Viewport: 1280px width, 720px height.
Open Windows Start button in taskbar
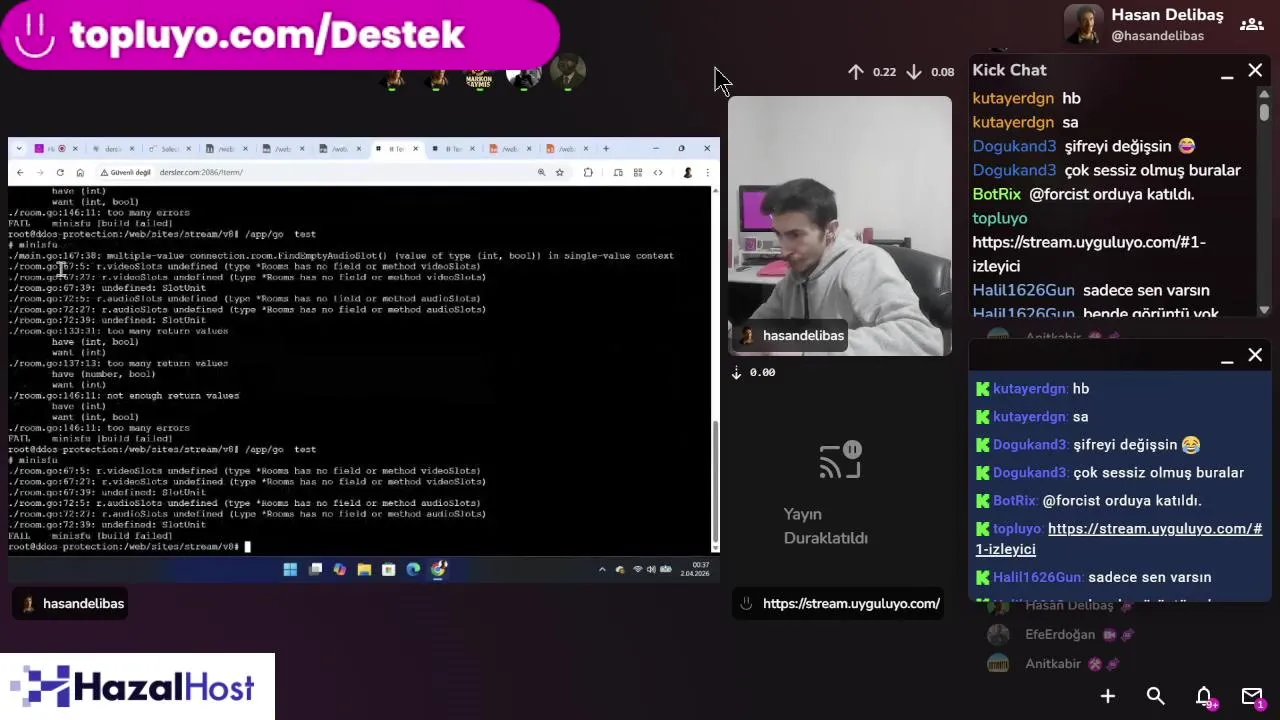pos(290,569)
